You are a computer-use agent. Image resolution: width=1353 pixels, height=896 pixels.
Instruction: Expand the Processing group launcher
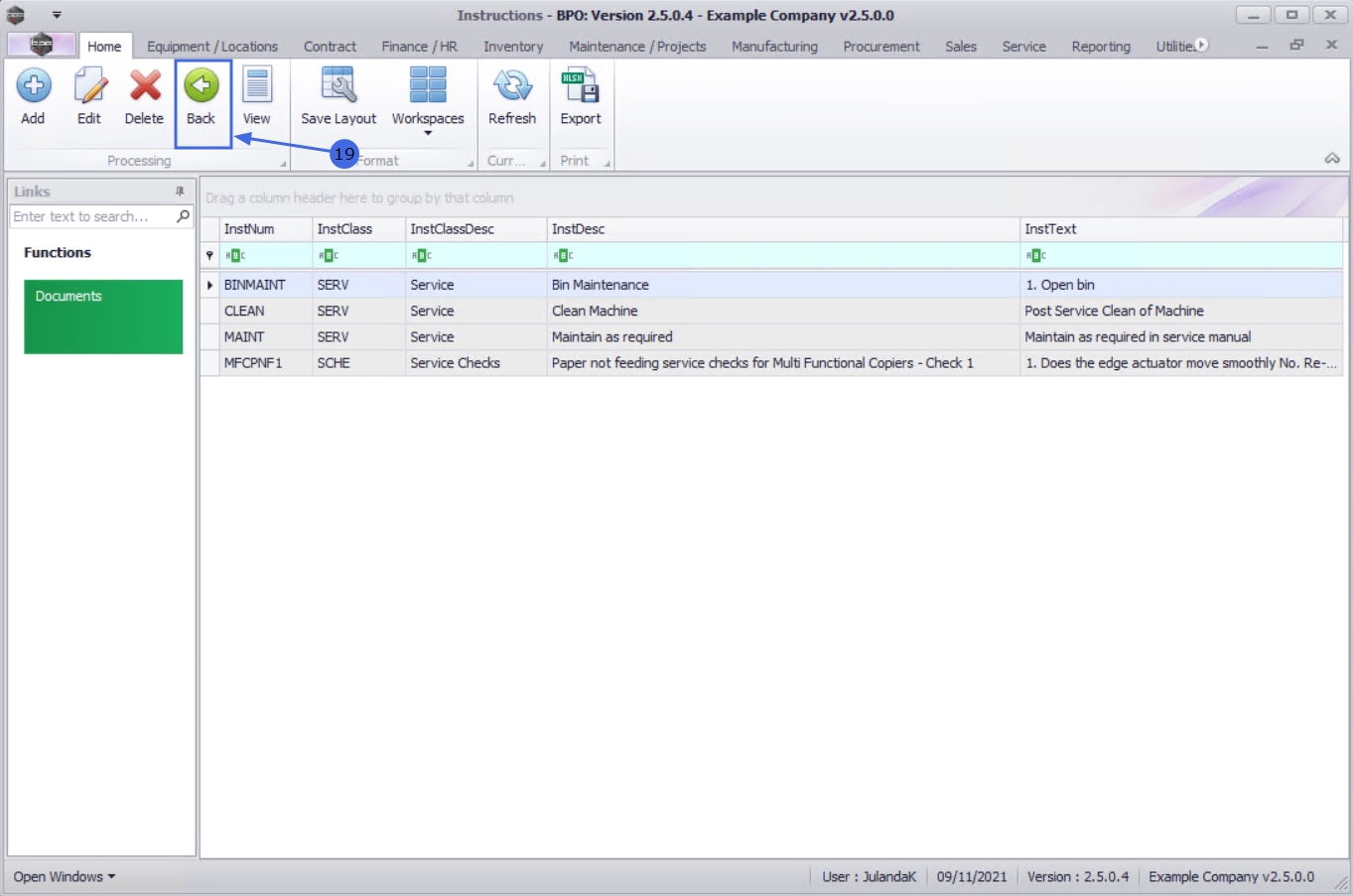click(283, 164)
